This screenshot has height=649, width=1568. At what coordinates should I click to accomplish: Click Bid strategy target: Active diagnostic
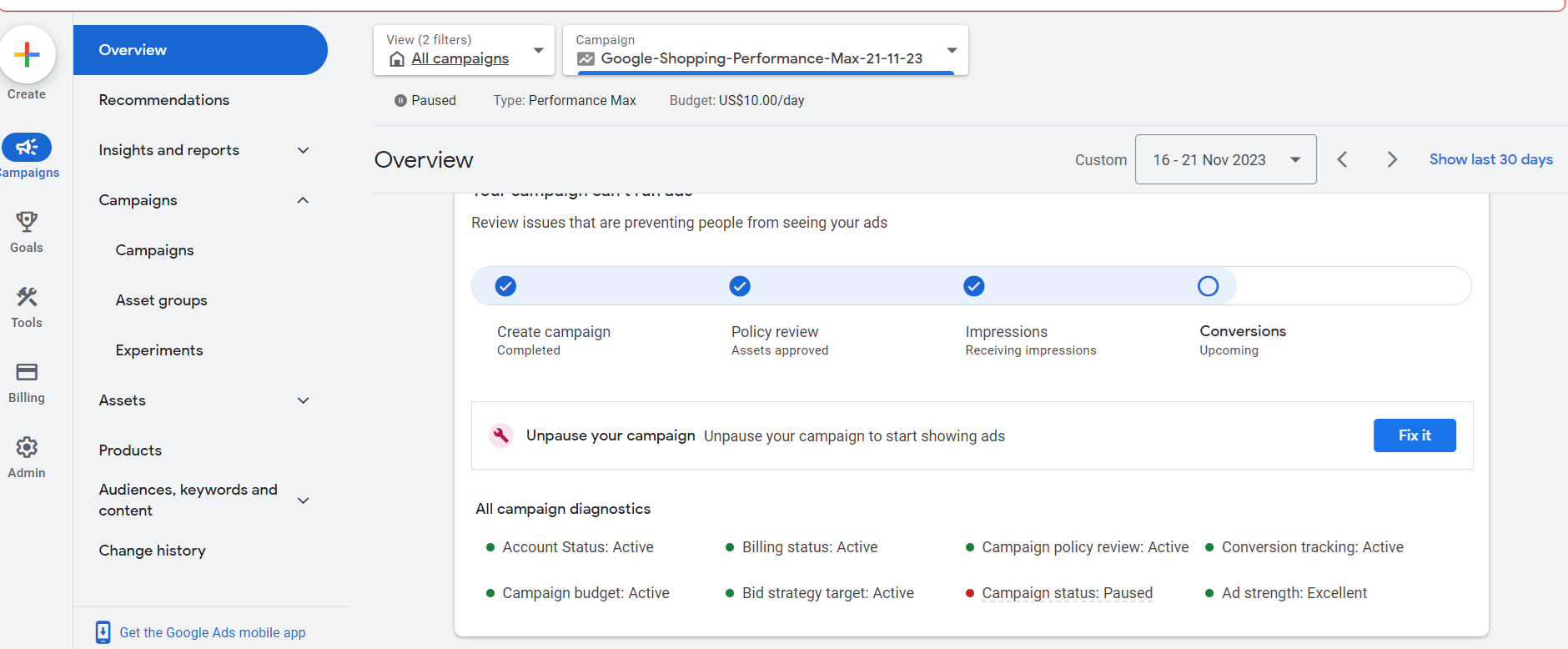click(828, 593)
